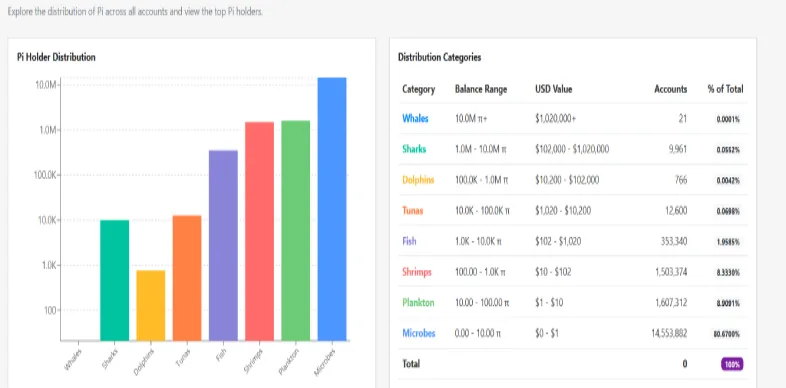Click the $1 - $10 USD value
The image size is (786, 388).
549,303
